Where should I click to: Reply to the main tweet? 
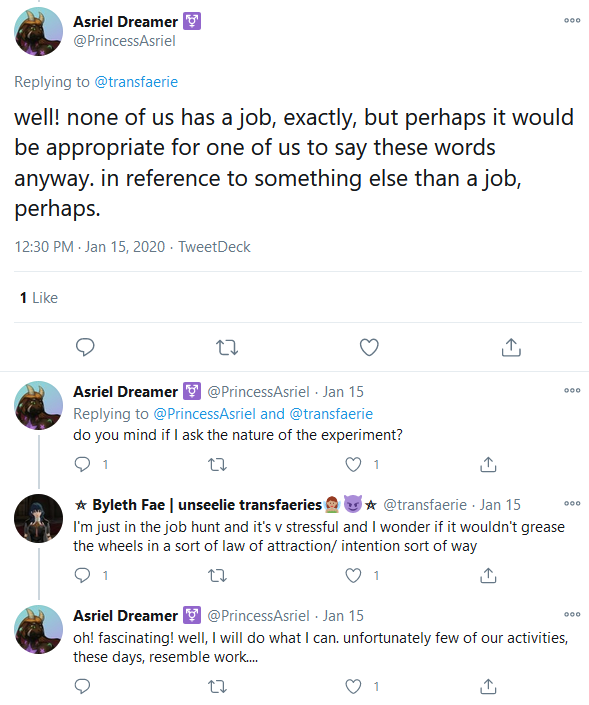85,347
